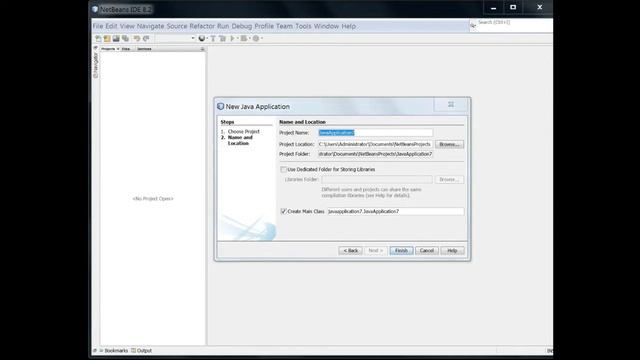This screenshot has height=360, width=640.
Task: Open the Navigate menu
Action: point(150,26)
